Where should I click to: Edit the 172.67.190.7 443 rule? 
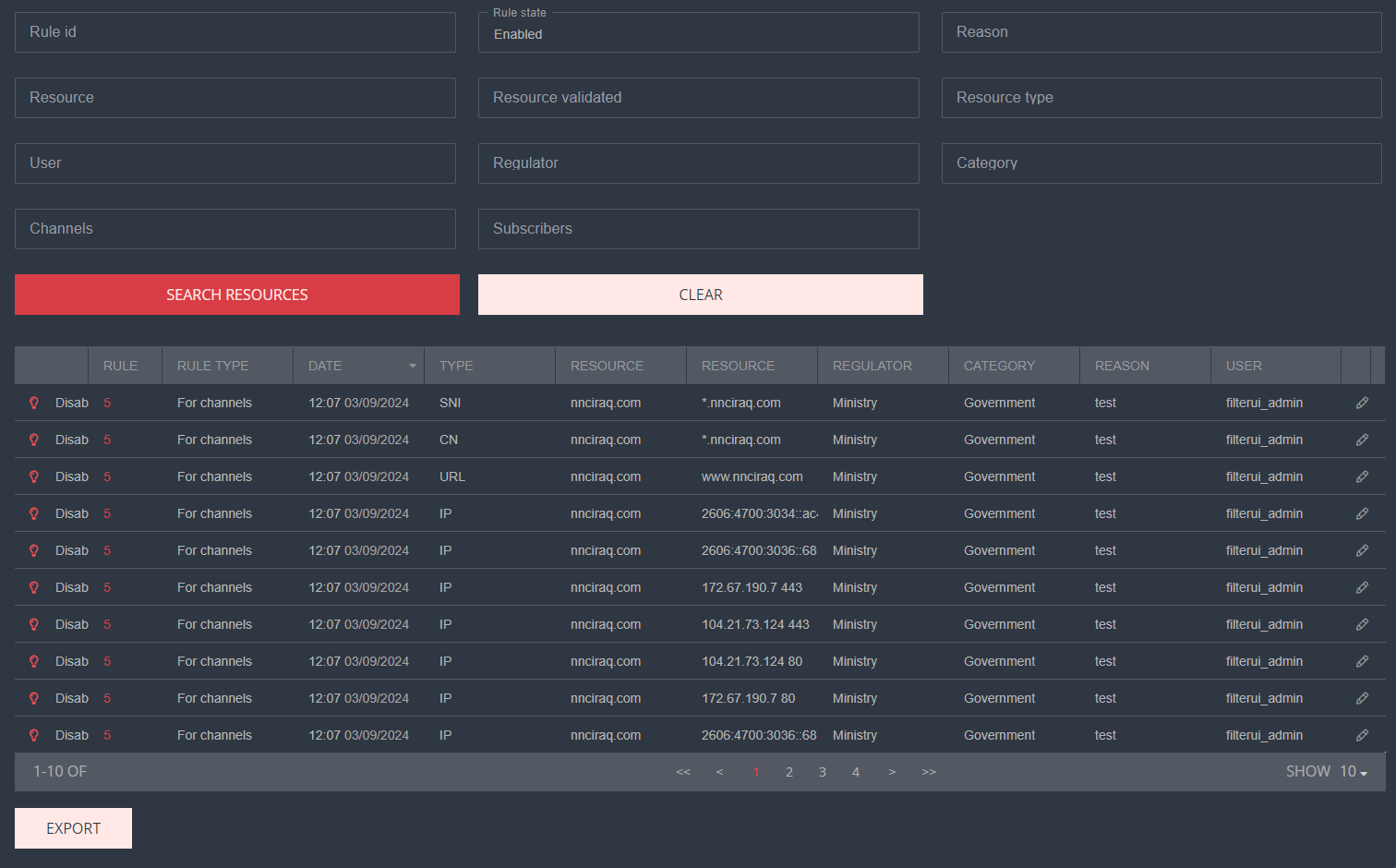(x=1362, y=587)
